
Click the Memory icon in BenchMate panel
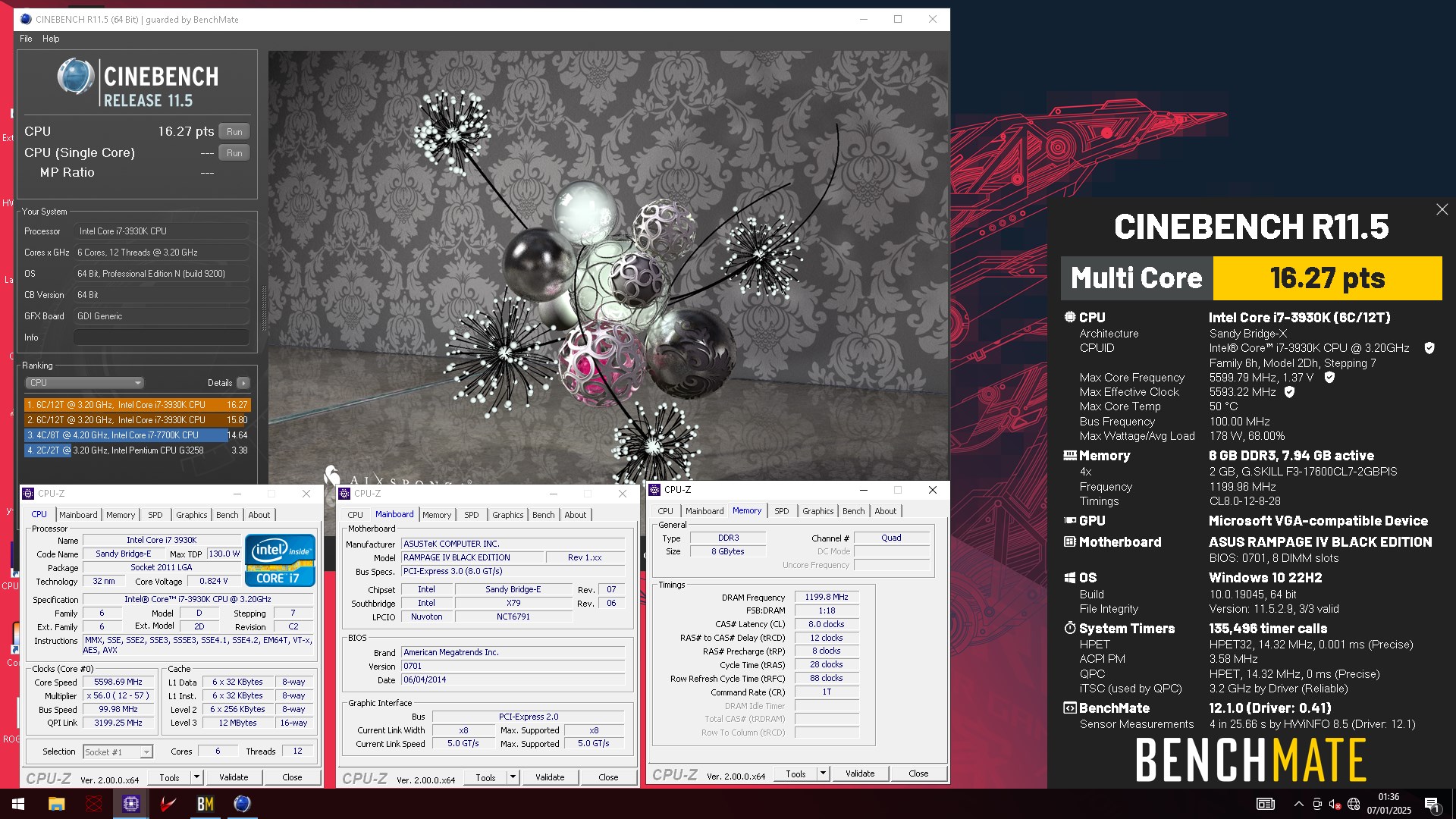[x=1070, y=455]
